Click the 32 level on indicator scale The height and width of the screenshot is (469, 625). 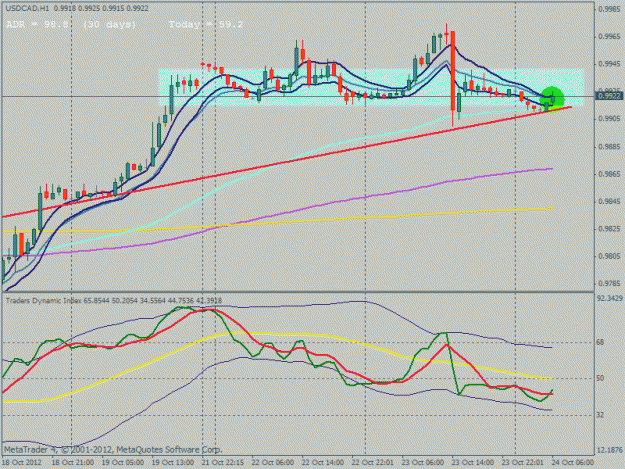click(x=600, y=415)
